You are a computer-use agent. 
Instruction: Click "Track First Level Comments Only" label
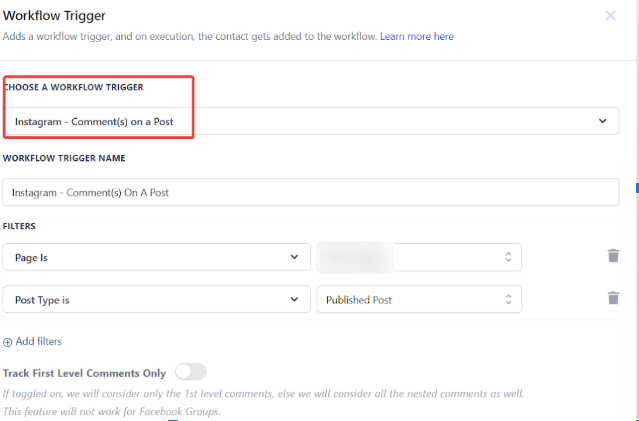(x=84, y=373)
